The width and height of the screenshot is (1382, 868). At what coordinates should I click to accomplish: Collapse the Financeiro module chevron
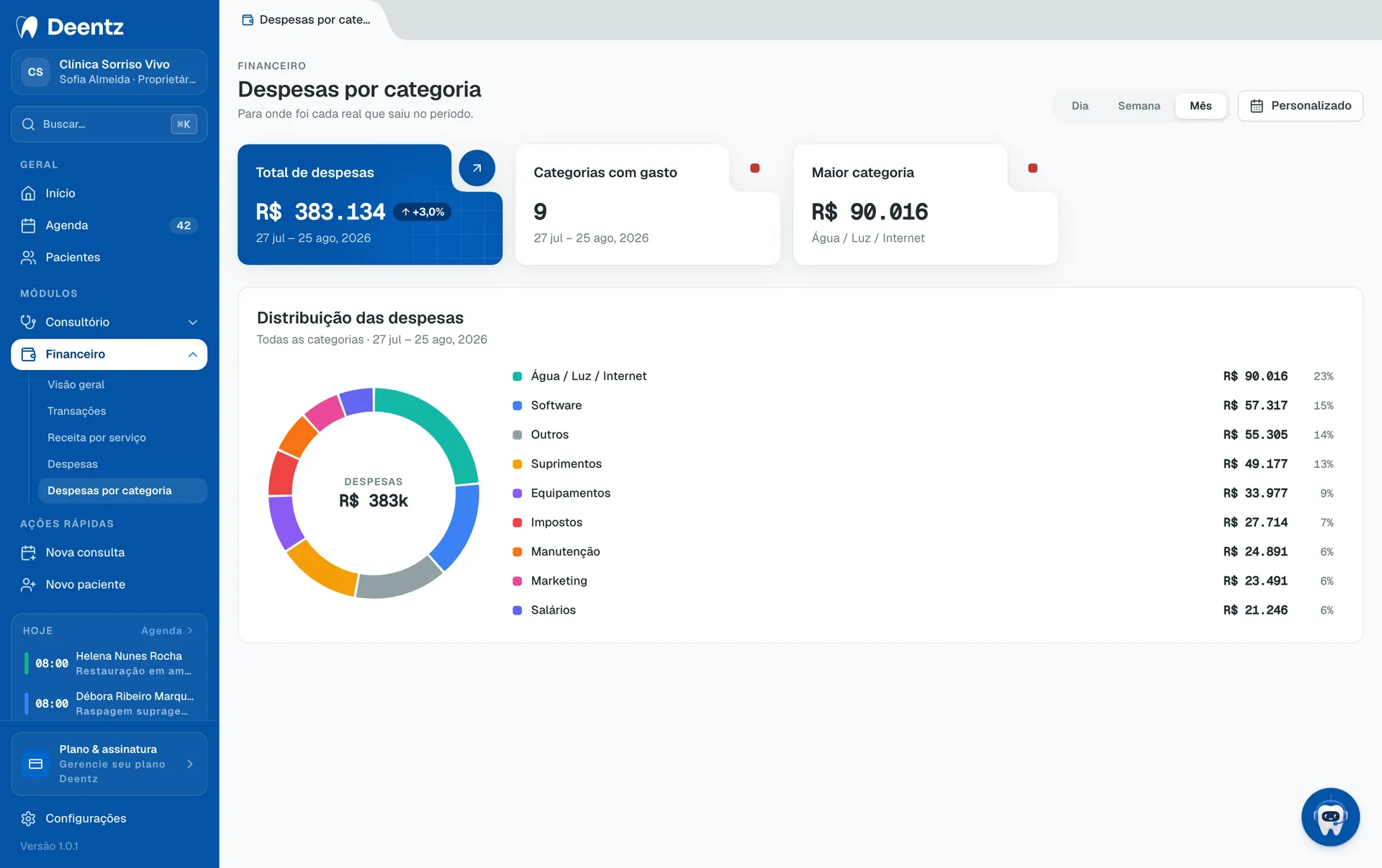(x=192, y=354)
